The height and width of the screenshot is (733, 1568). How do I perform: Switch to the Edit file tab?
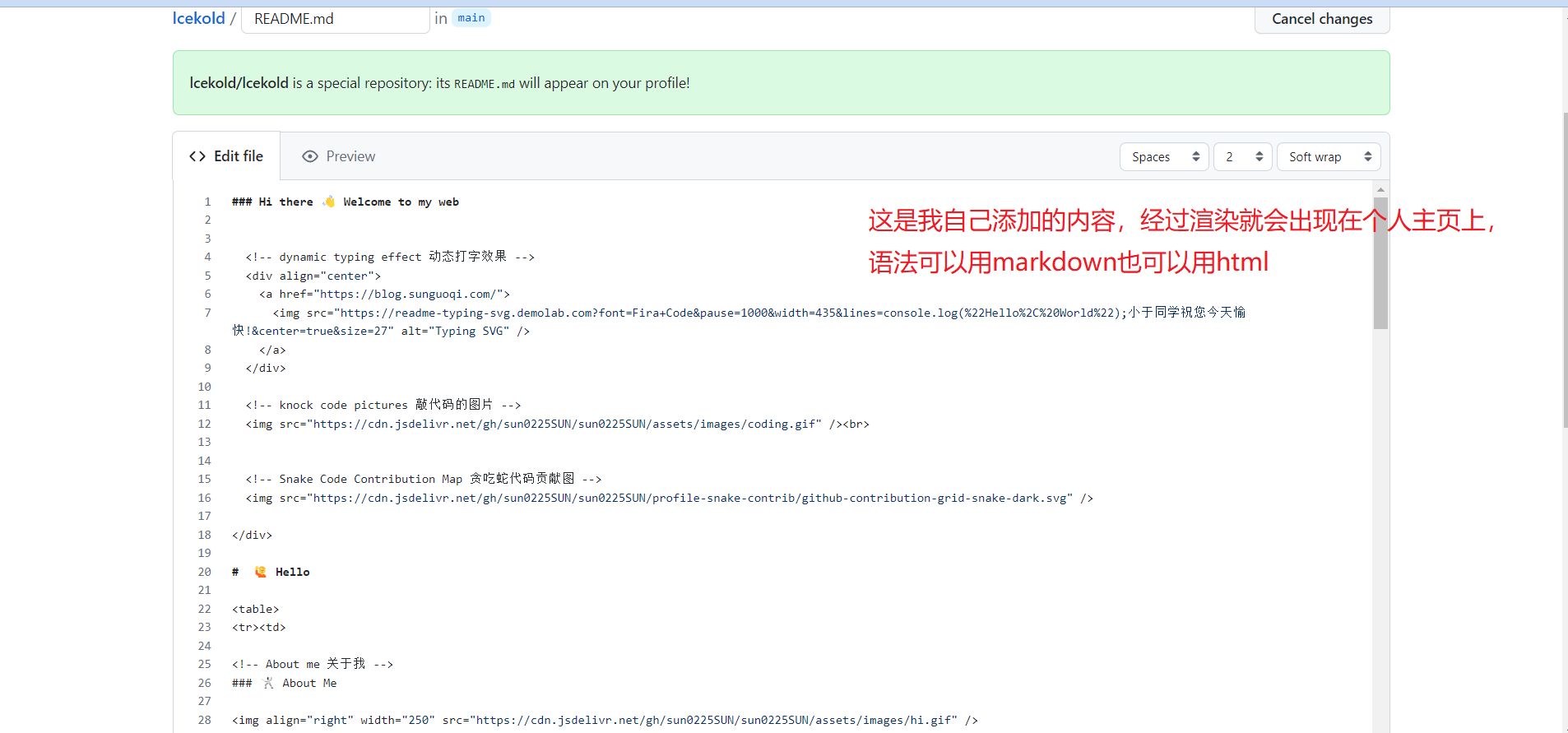click(226, 156)
